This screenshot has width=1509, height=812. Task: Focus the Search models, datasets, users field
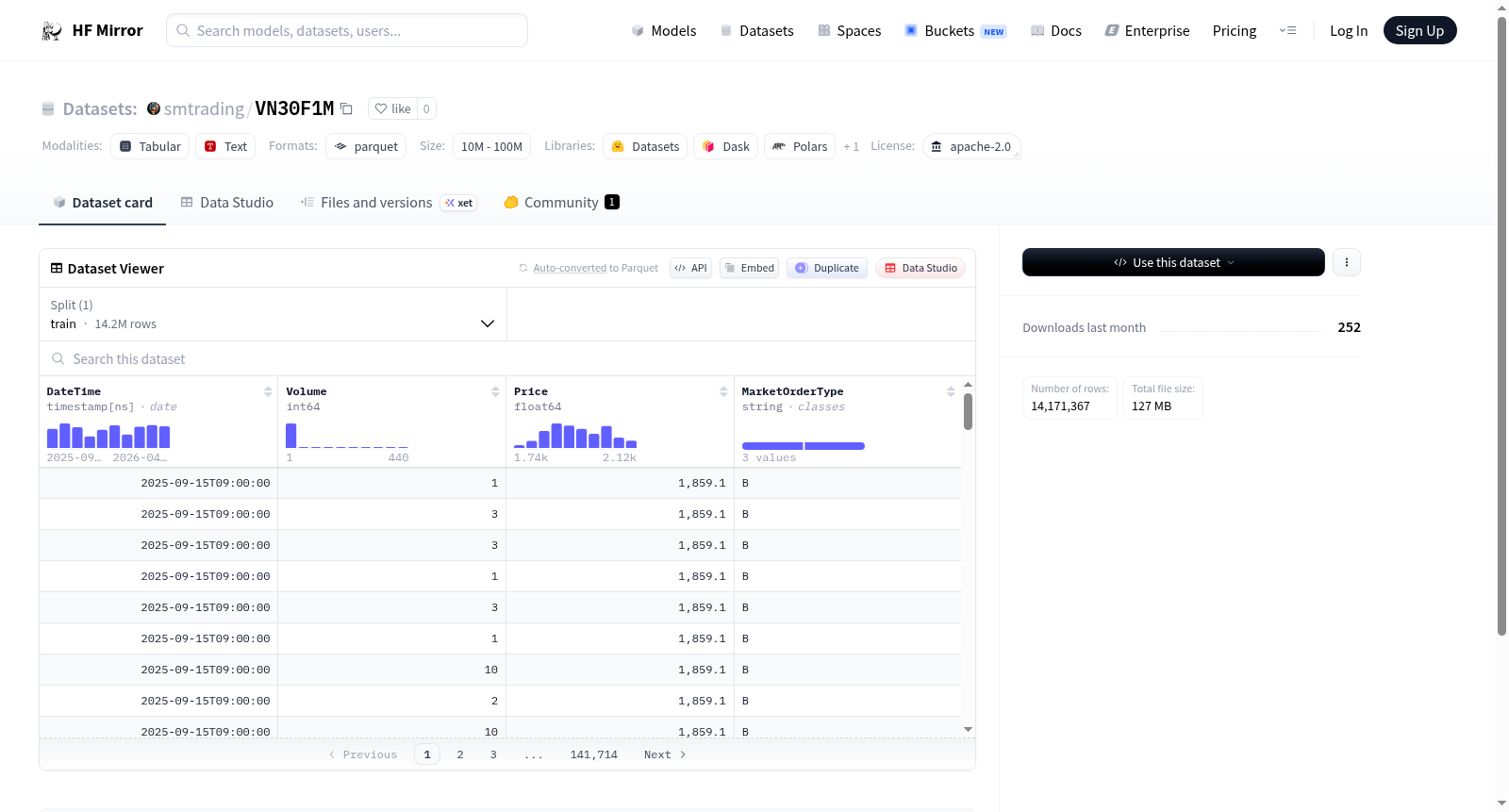pyautogui.click(x=347, y=30)
